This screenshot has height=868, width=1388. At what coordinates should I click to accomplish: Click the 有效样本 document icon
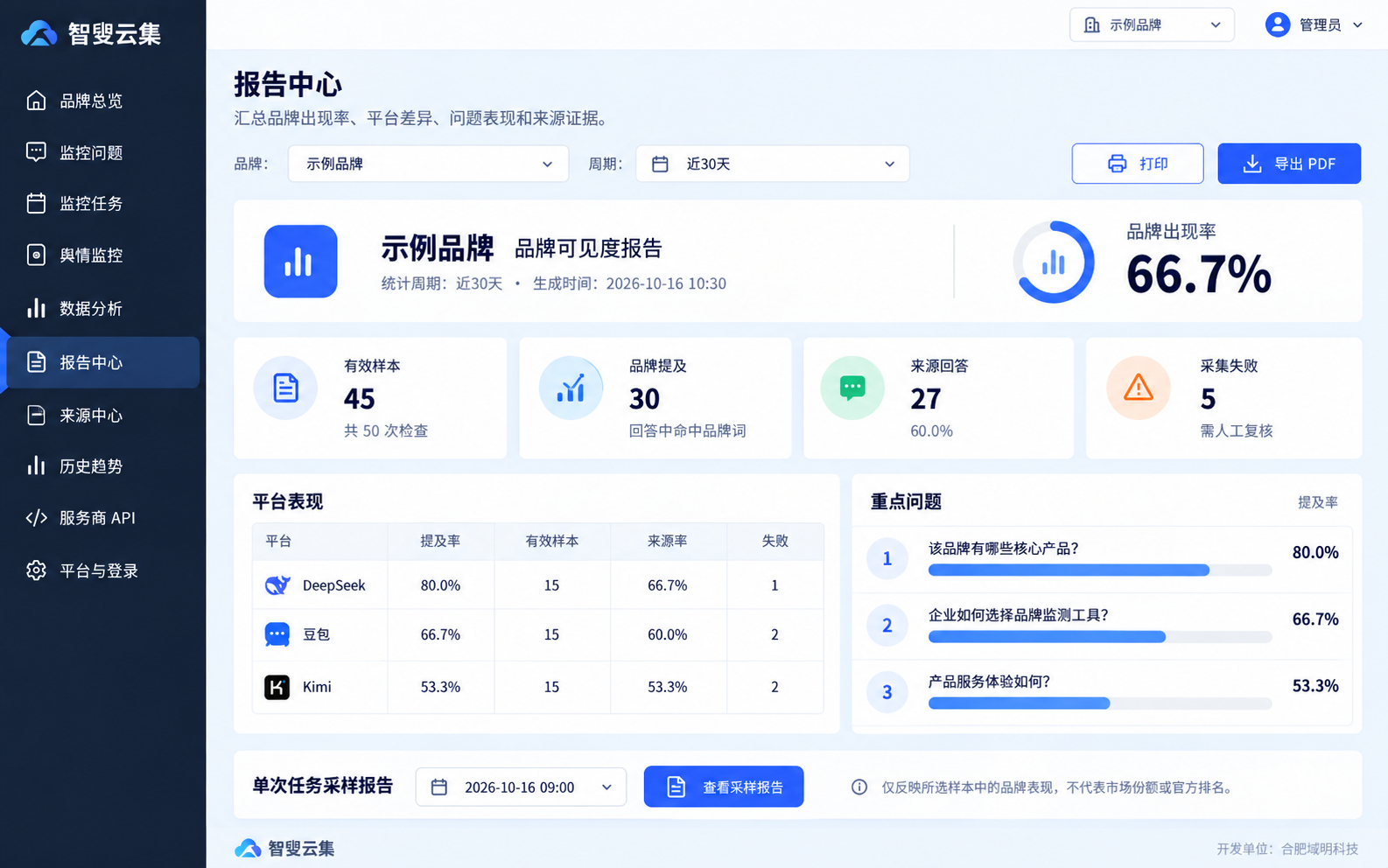[285, 388]
